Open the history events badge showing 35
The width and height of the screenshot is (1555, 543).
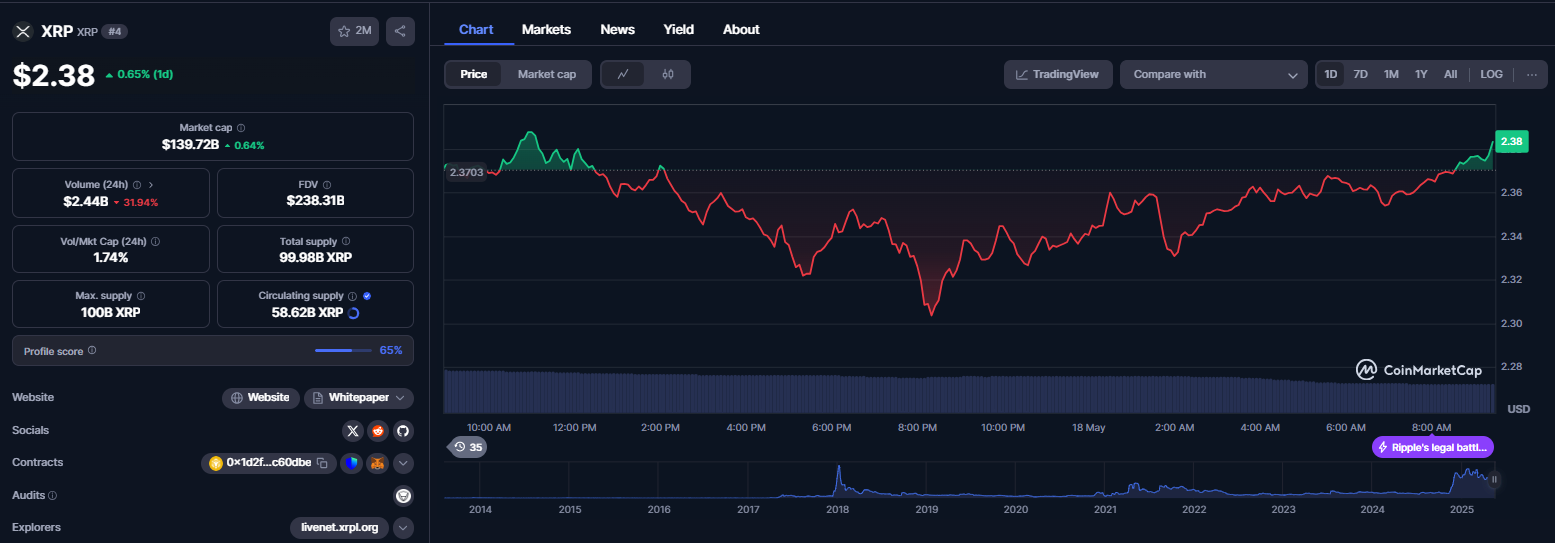(467, 447)
